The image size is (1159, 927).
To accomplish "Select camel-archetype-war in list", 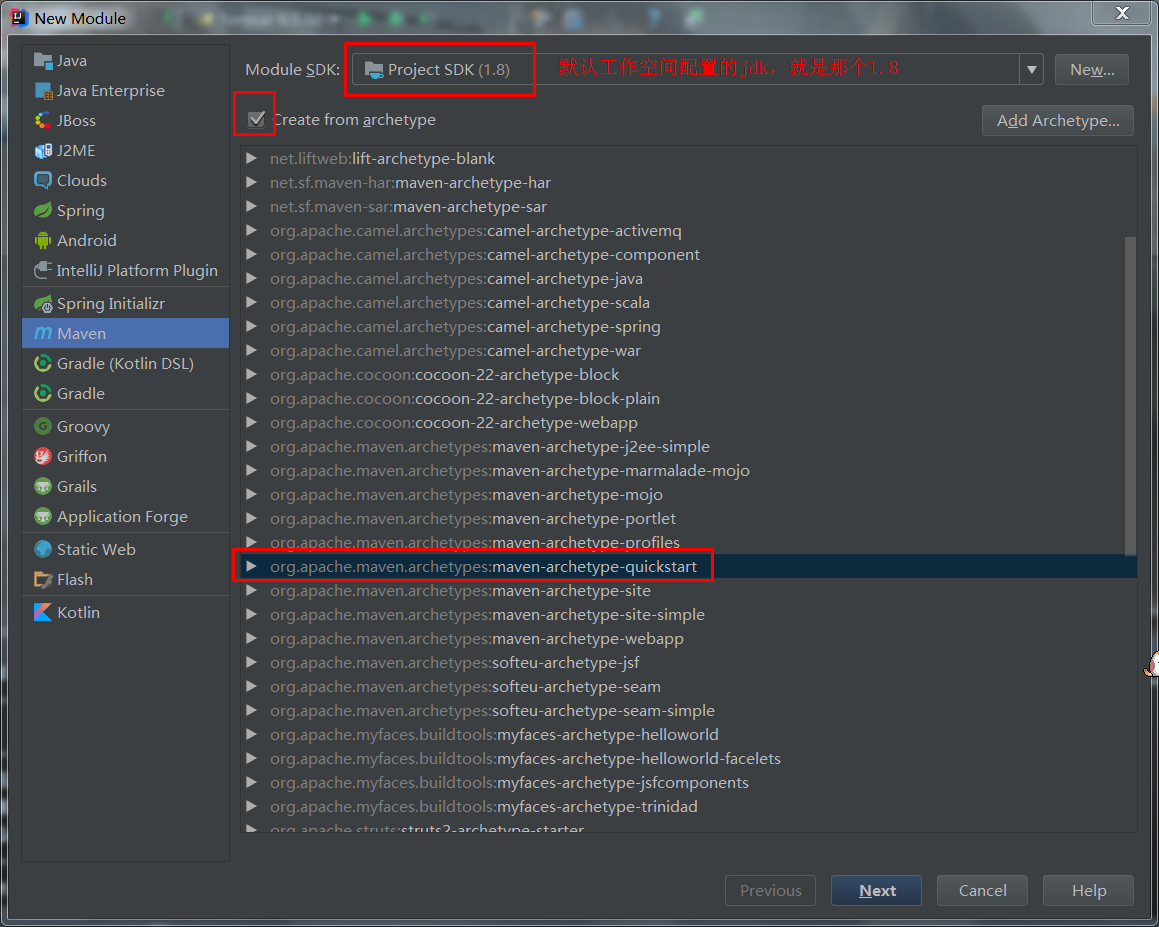I will coord(688,350).
